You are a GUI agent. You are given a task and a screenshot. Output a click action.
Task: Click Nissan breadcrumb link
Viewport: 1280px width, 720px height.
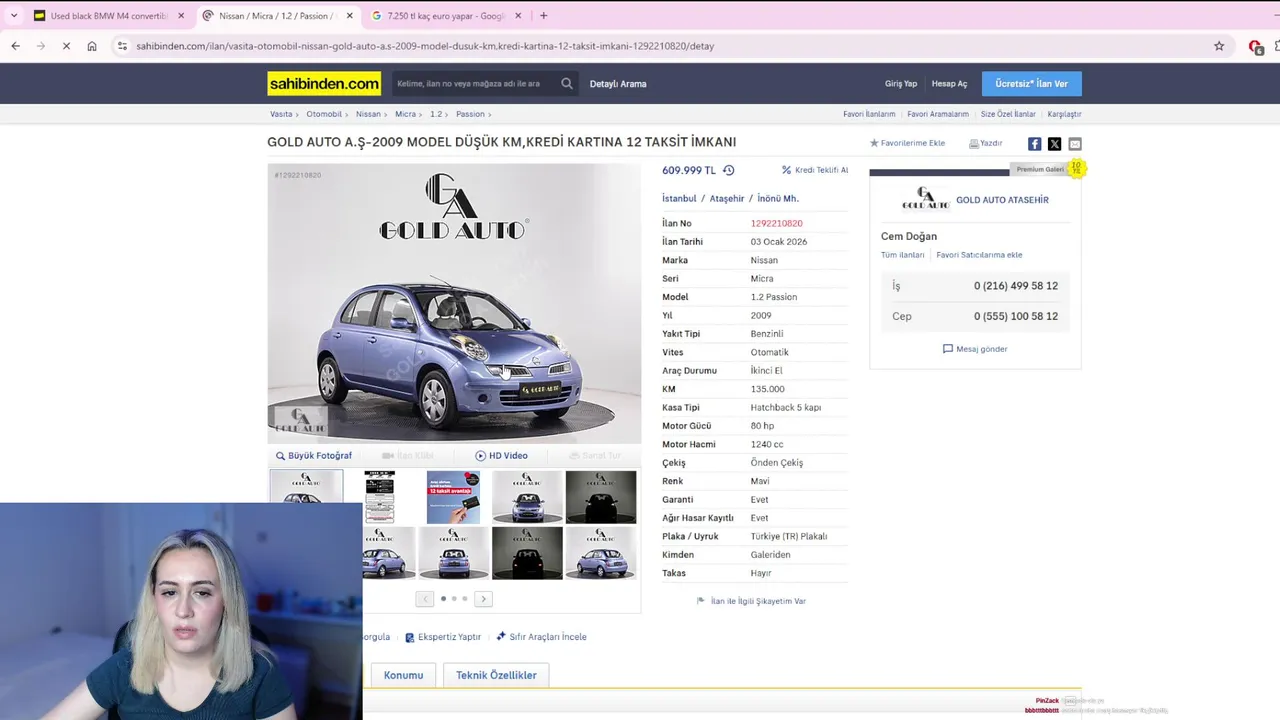pos(368,114)
